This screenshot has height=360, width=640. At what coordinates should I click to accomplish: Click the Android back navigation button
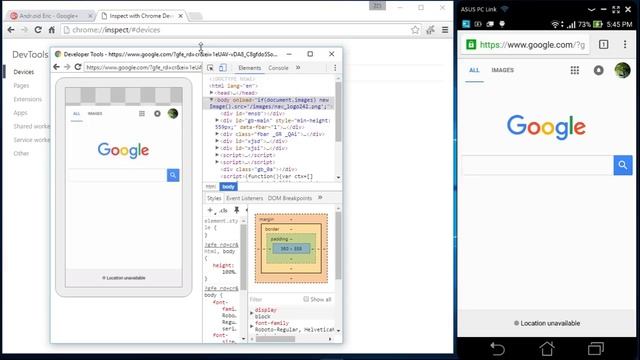pos(498,349)
